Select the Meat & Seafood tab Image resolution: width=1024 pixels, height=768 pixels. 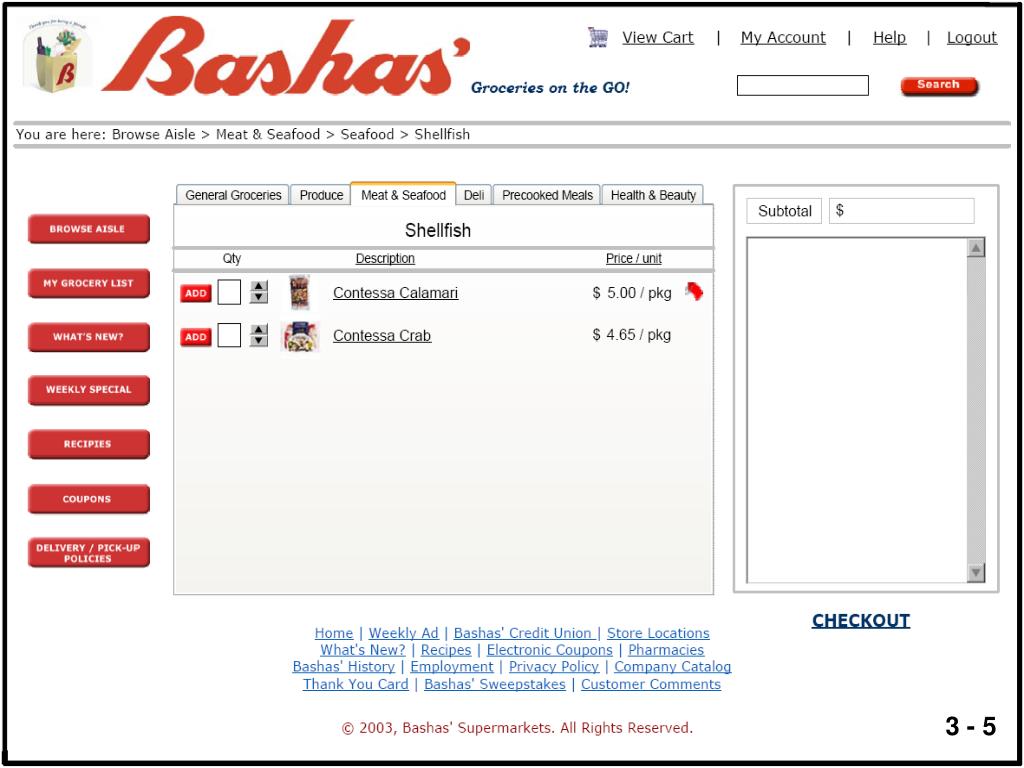404,195
